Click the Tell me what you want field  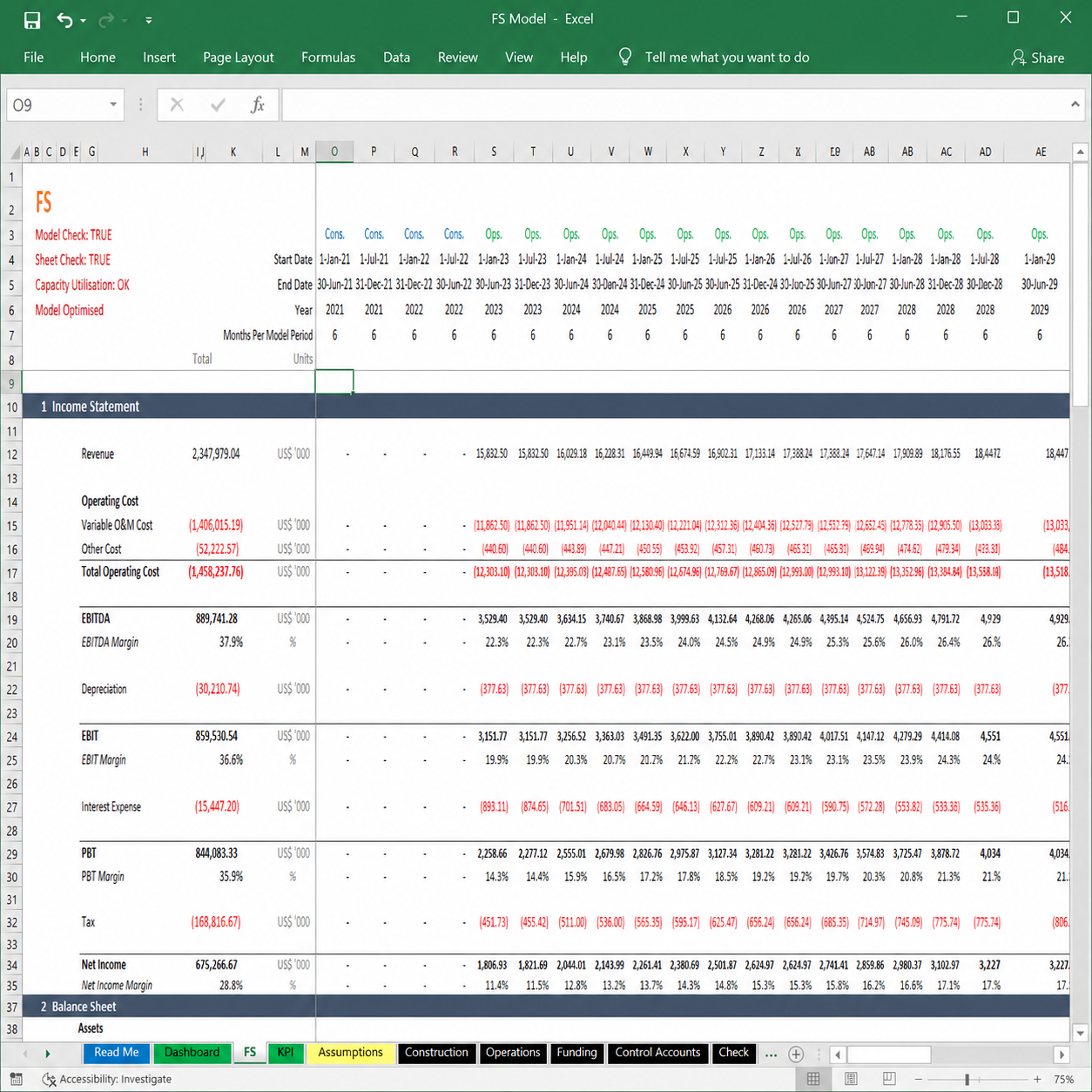pos(726,57)
